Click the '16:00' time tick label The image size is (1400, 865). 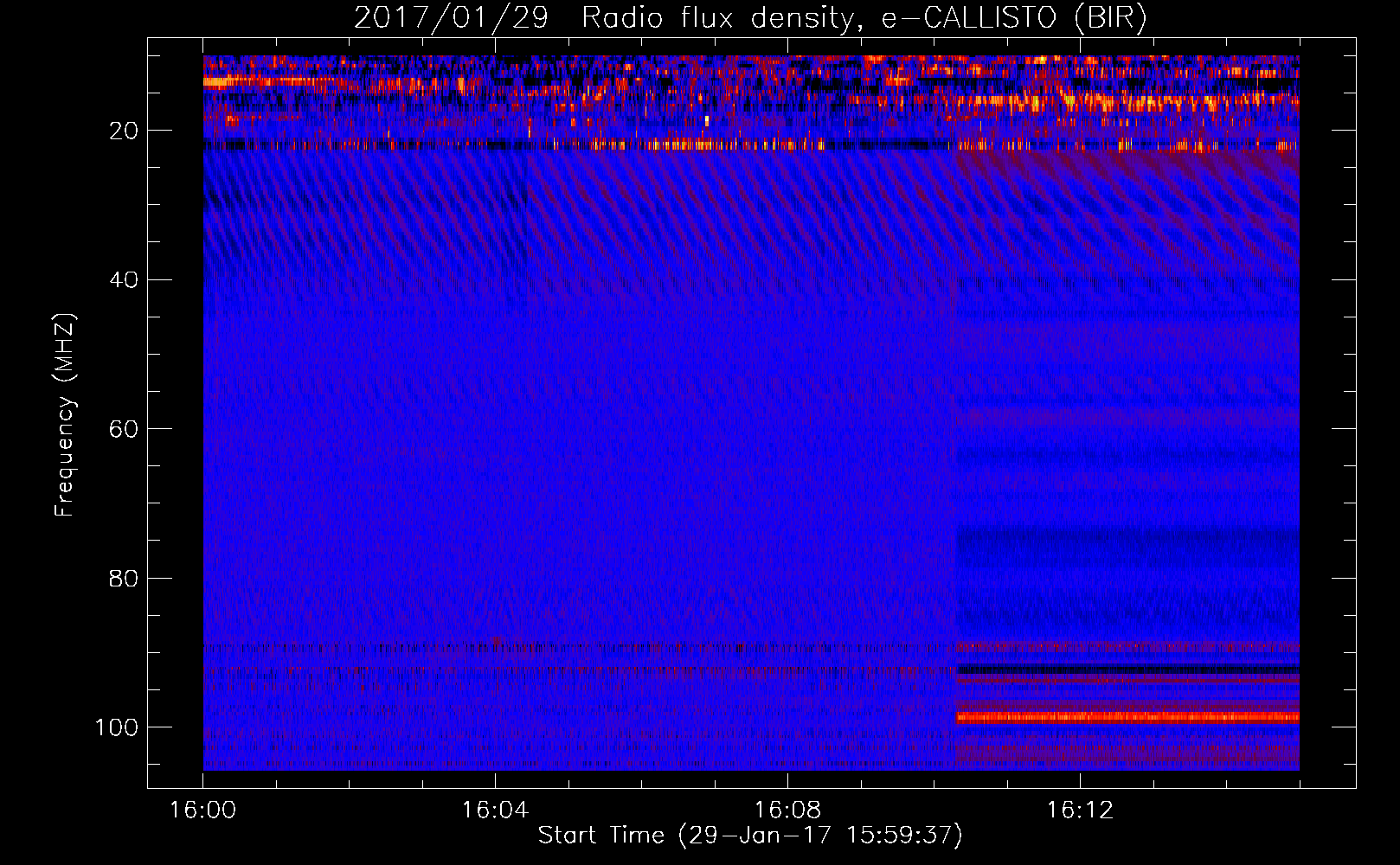202,811
